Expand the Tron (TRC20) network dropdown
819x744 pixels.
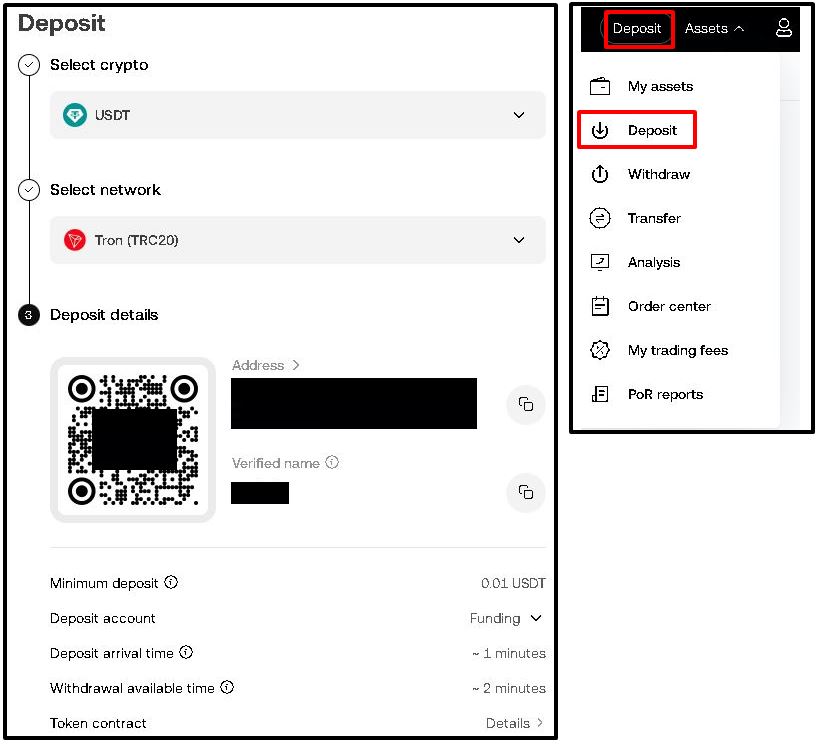click(x=518, y=240)
